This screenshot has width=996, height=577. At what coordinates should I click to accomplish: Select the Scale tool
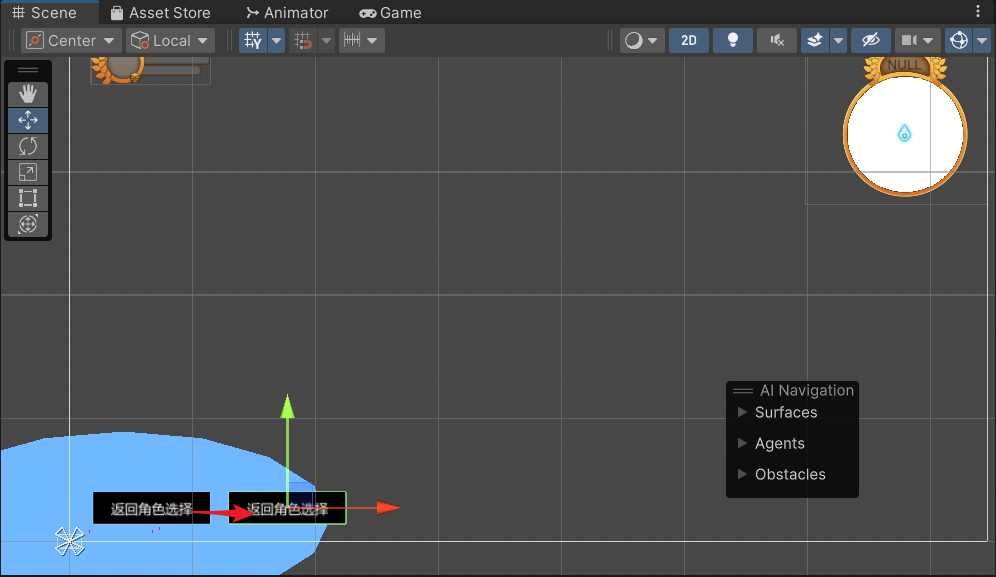28,172
